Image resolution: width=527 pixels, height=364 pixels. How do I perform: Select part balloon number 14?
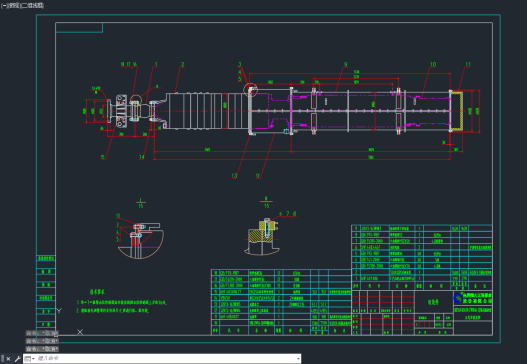click(x=142, y=157)
